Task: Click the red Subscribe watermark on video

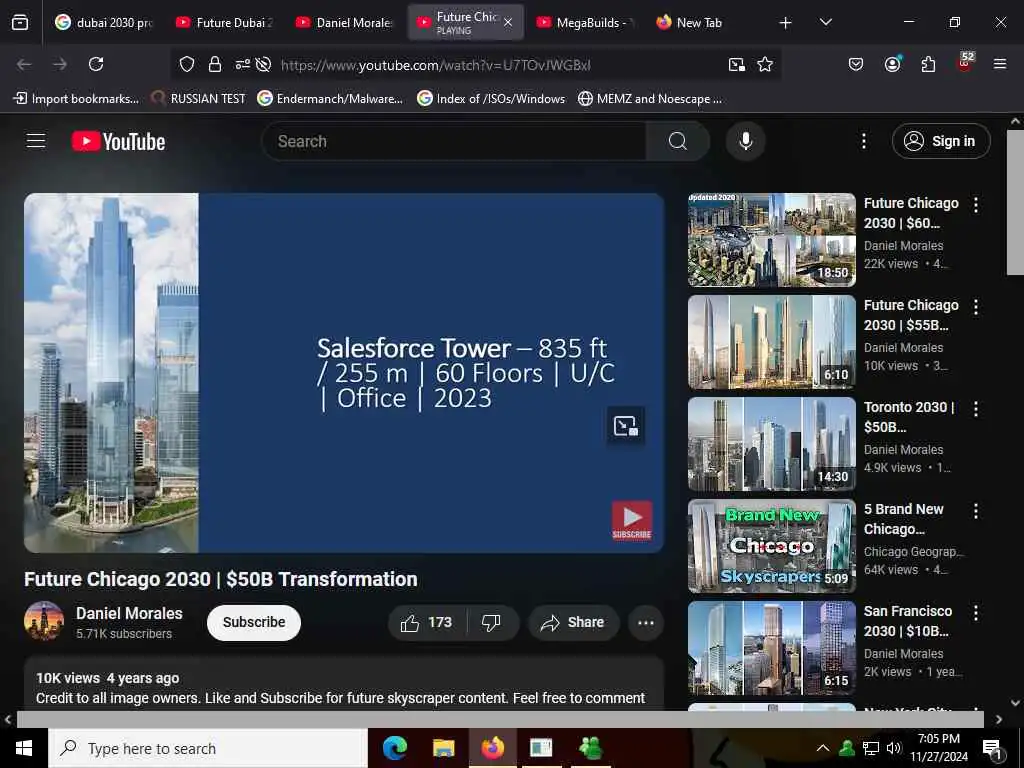Action: pyautogui.click(x=632, y=520)
